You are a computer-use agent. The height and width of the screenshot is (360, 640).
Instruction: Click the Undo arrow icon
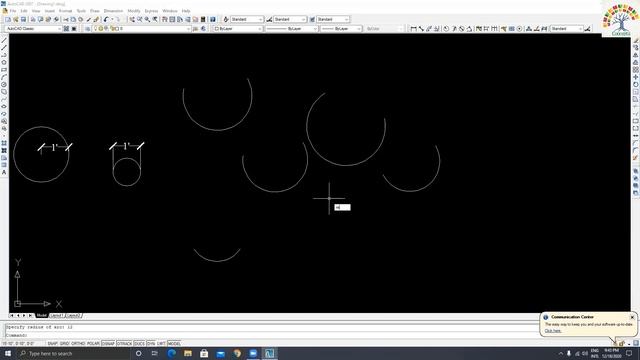coord(106,19)
